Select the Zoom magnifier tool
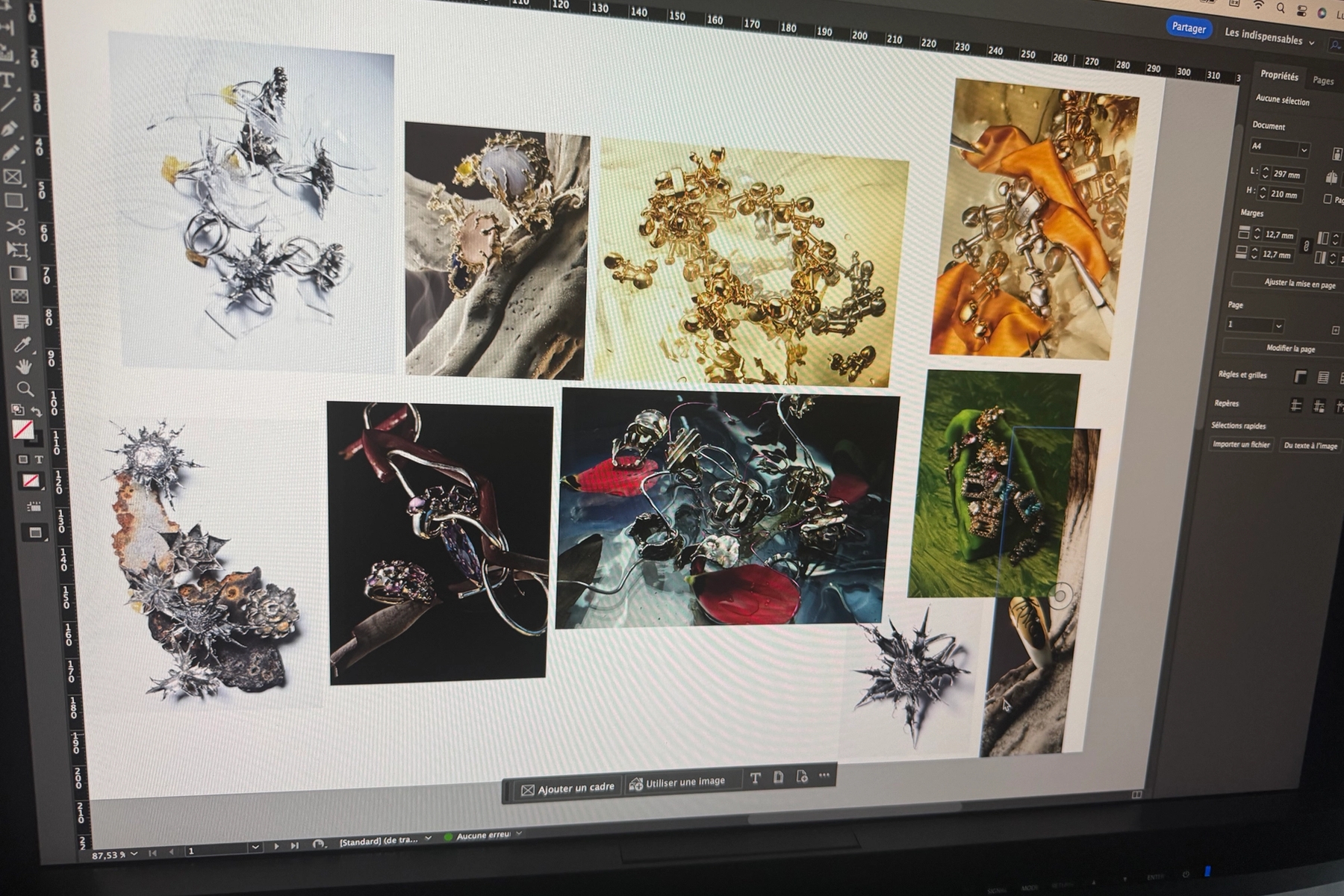This screenshot has height=896, width=1344. (x=25, y=389)
